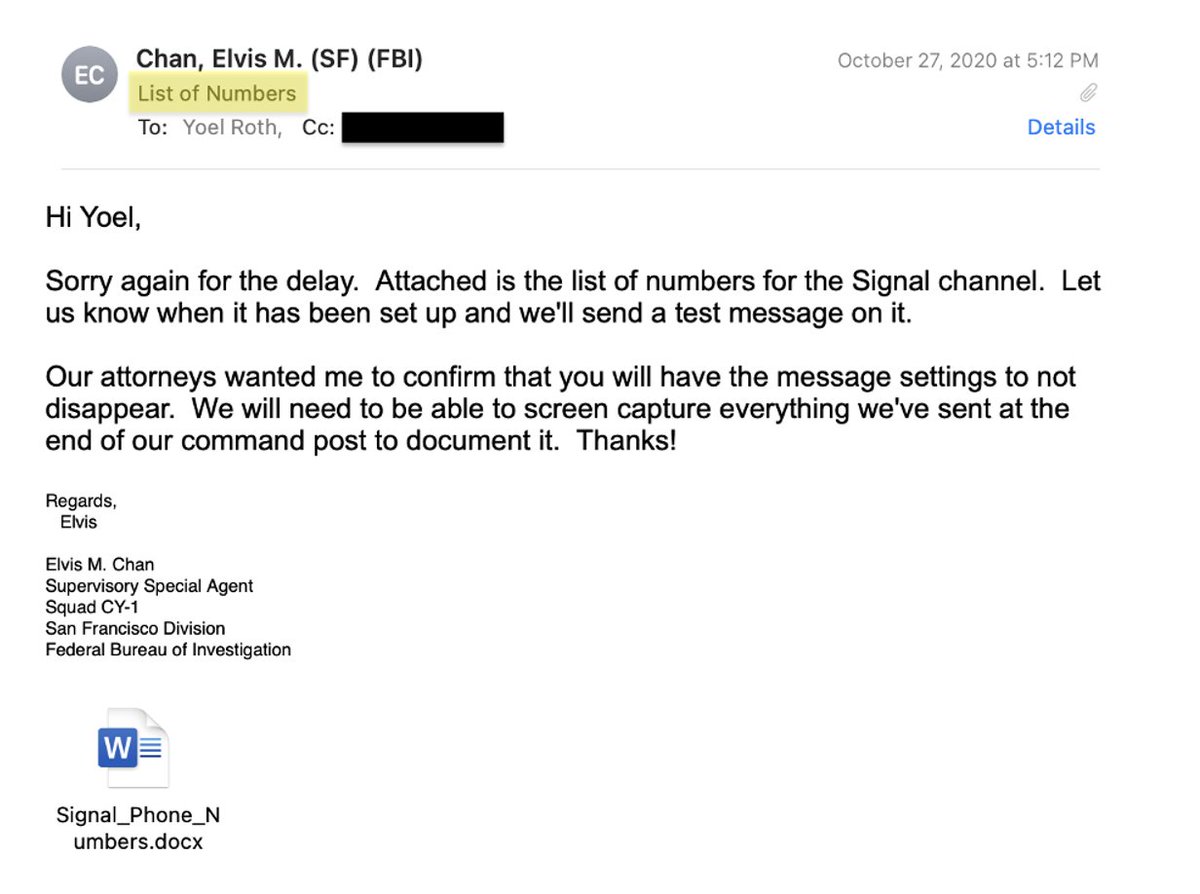Click the Cc: field label
The width and height of the screenshot is (1200, 894).
point(318,128)
